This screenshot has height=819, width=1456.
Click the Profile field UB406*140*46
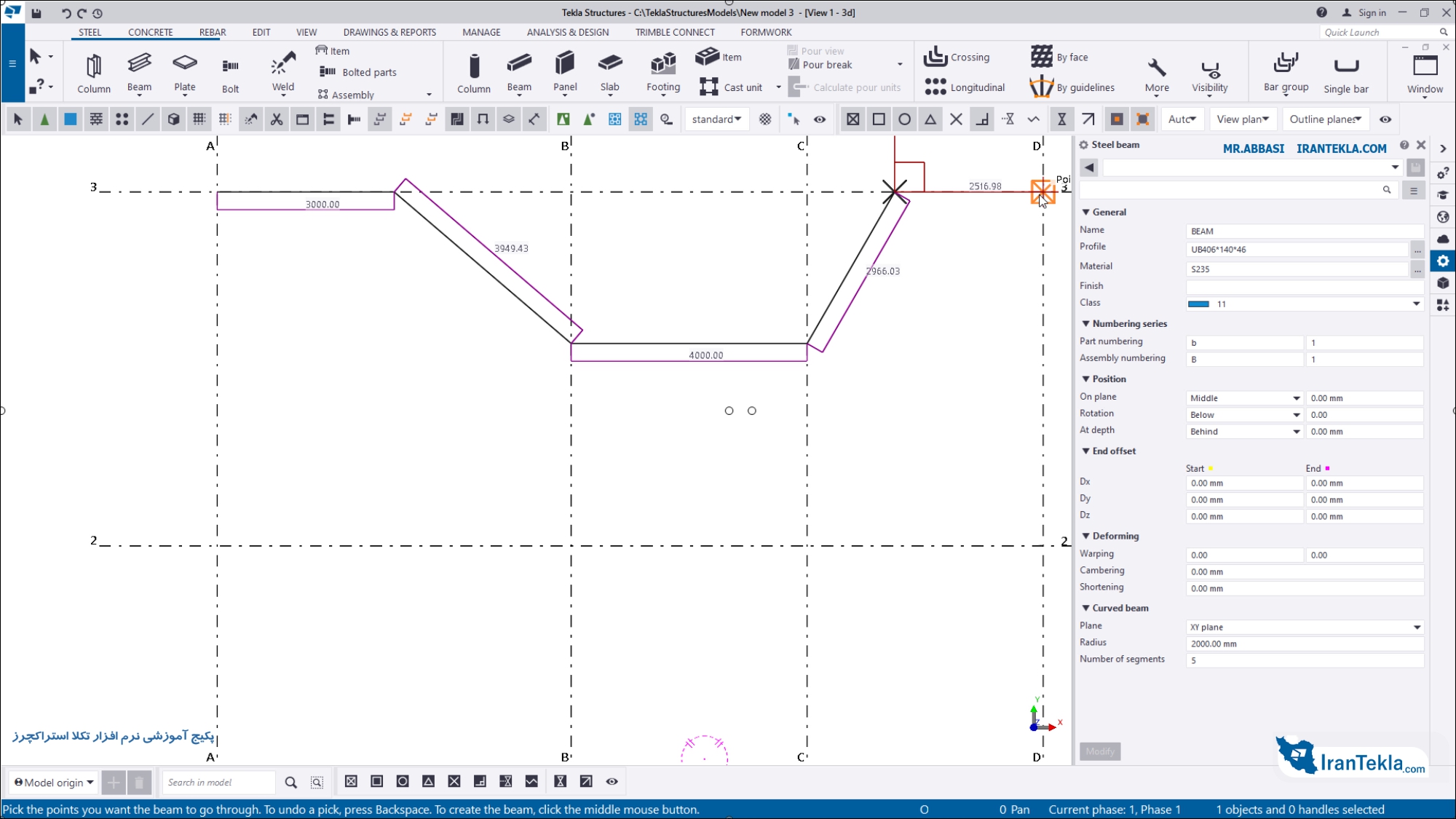pos(1297,250)
